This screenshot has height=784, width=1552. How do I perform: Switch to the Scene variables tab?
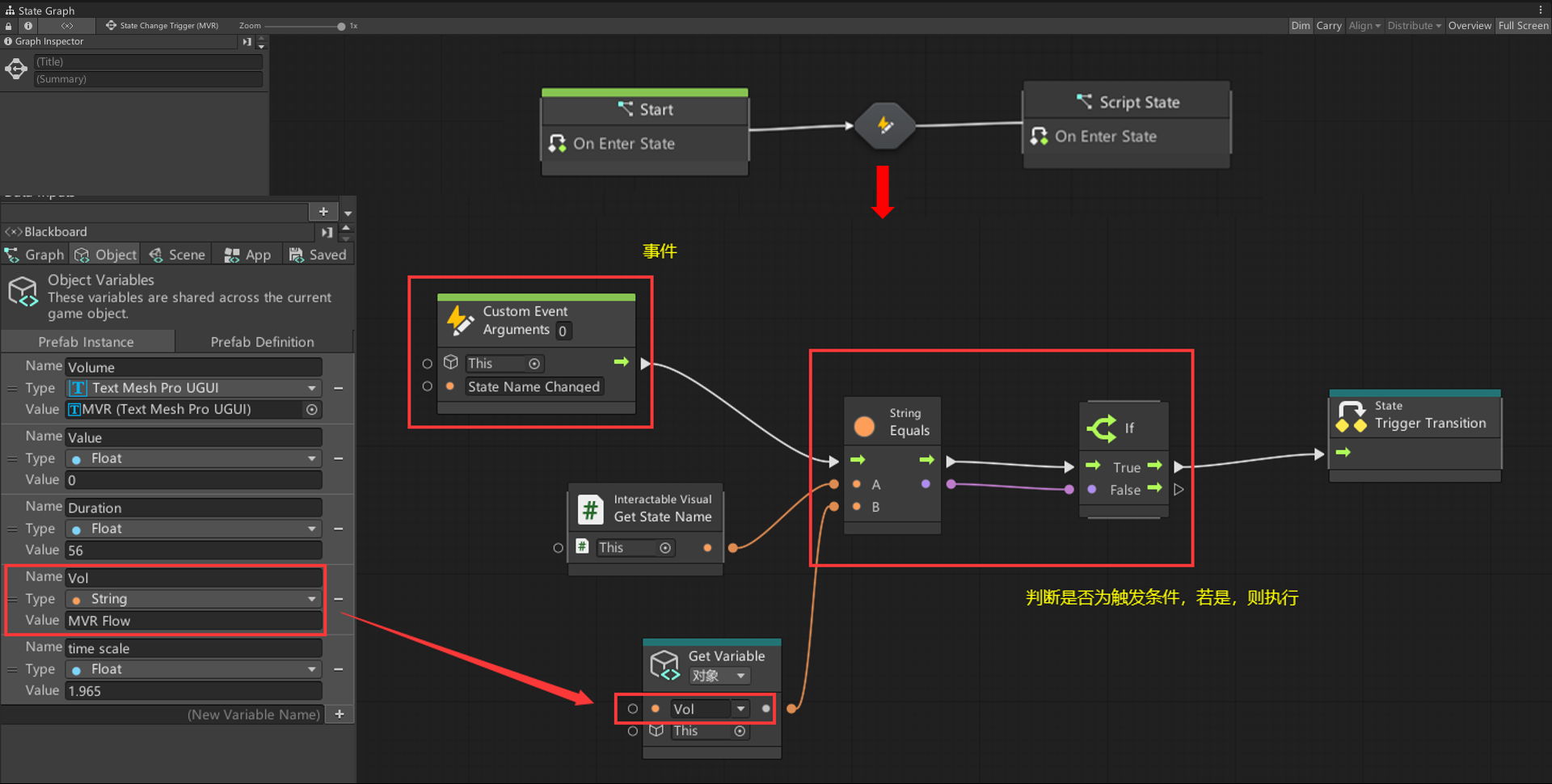coord(177,255)
